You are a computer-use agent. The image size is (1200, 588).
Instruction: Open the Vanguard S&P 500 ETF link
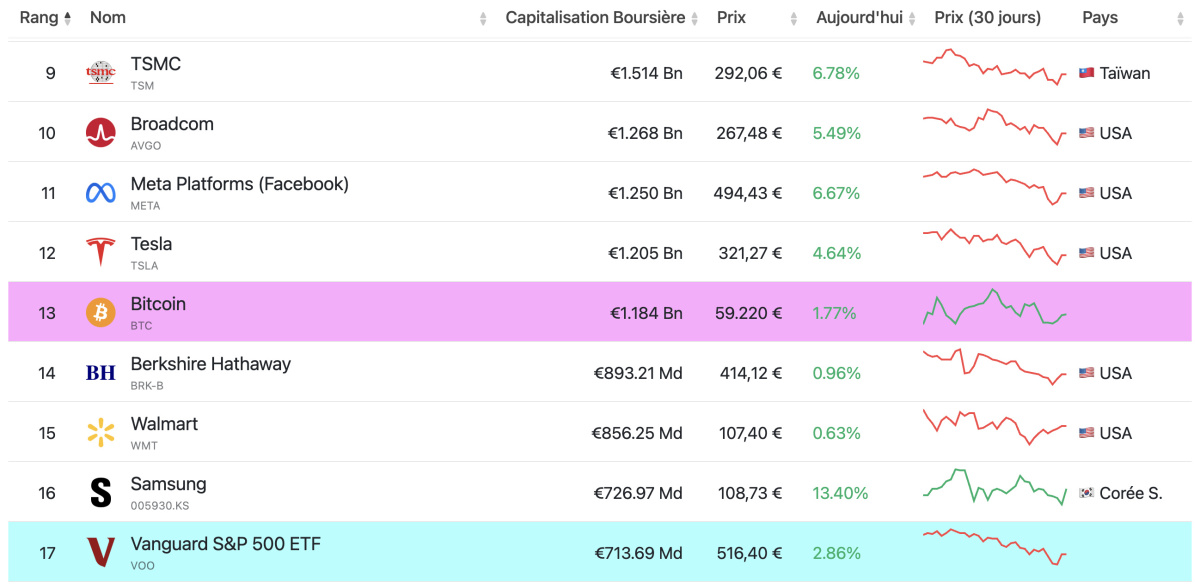(x=226, y=544)
